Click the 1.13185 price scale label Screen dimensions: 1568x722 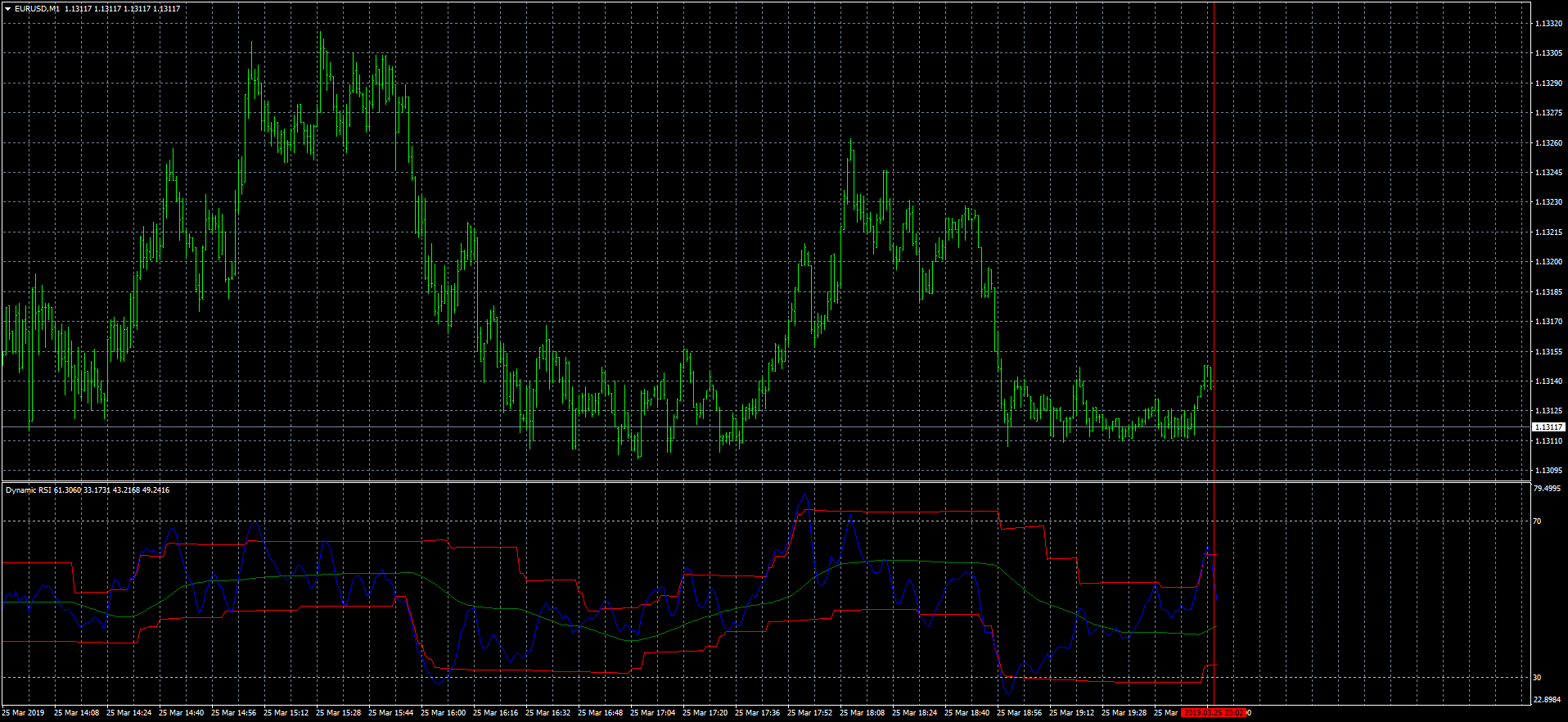[x=1548, y=292]
